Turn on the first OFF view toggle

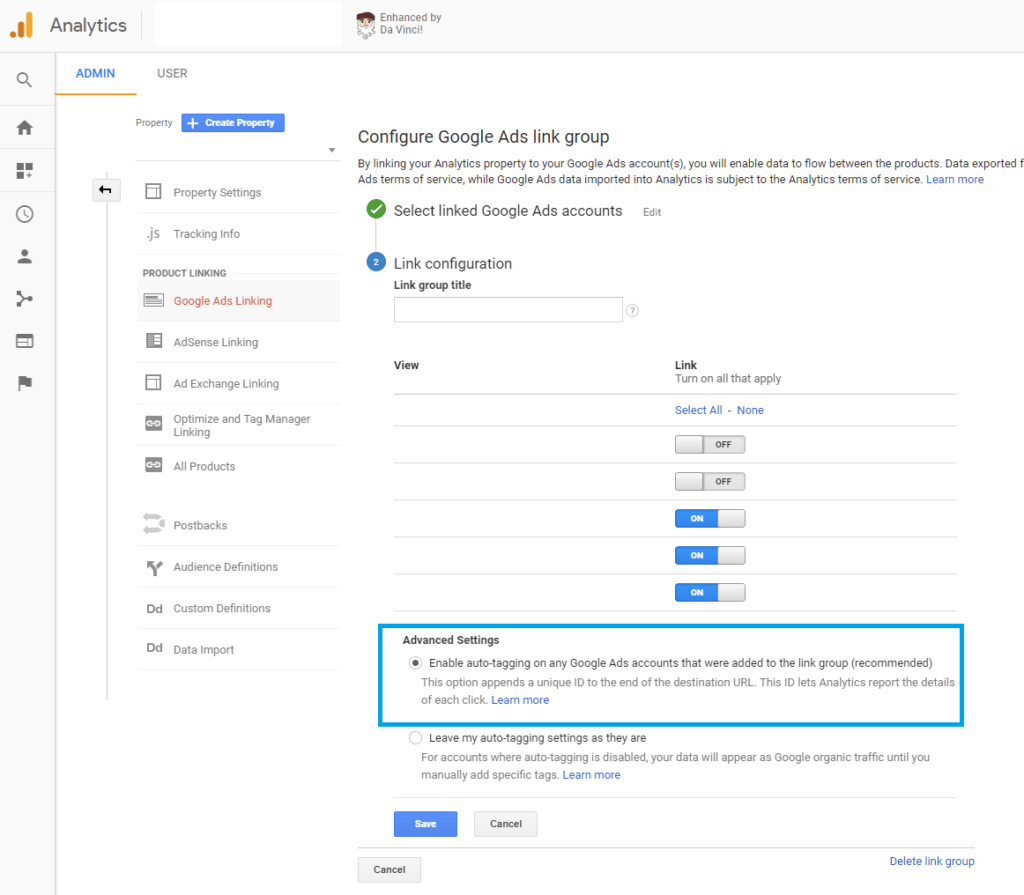(710, 444)
